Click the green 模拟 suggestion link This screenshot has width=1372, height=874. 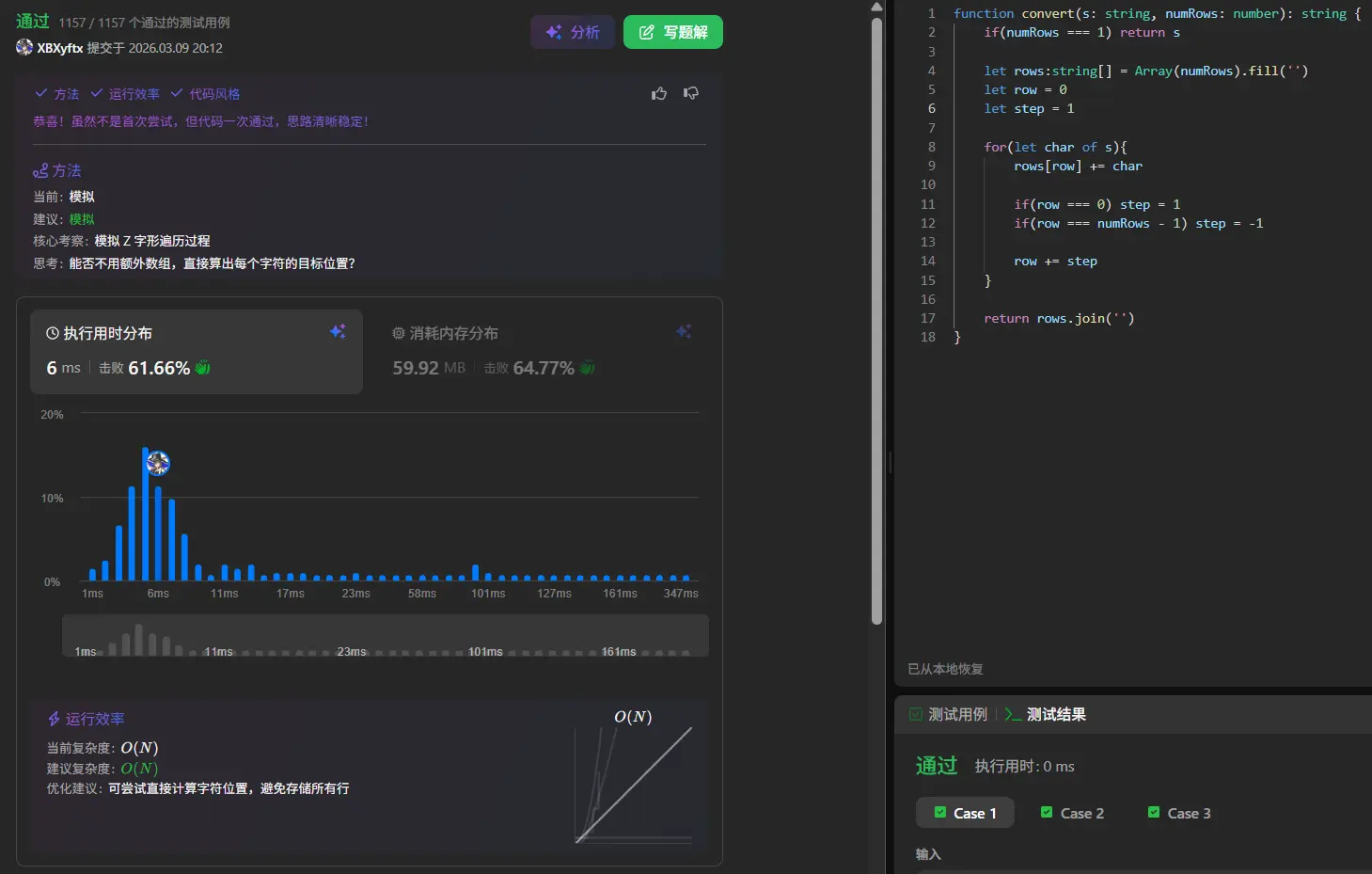click(82, 219)
